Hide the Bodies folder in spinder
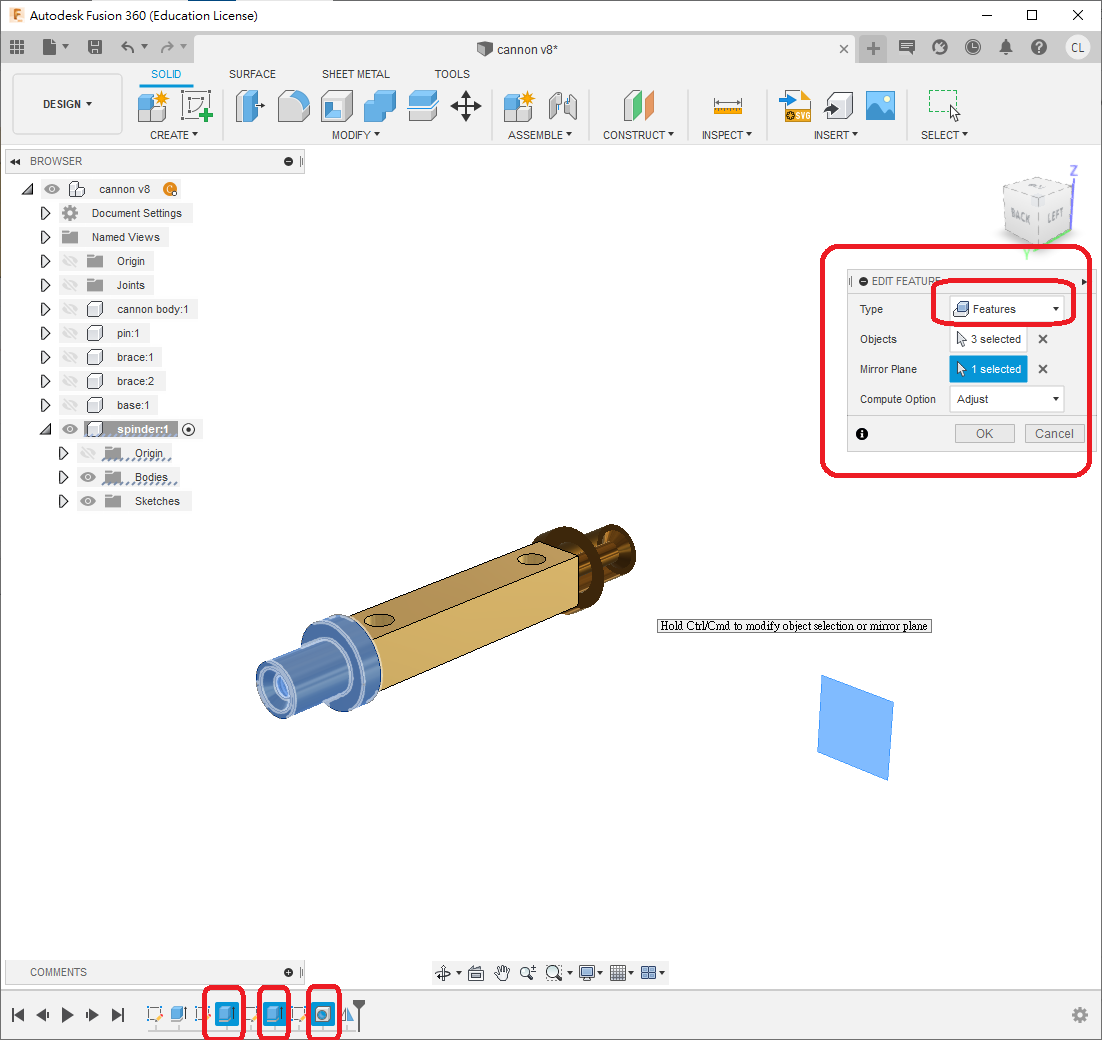1102x1040 pixels. (x=88, y=477)
